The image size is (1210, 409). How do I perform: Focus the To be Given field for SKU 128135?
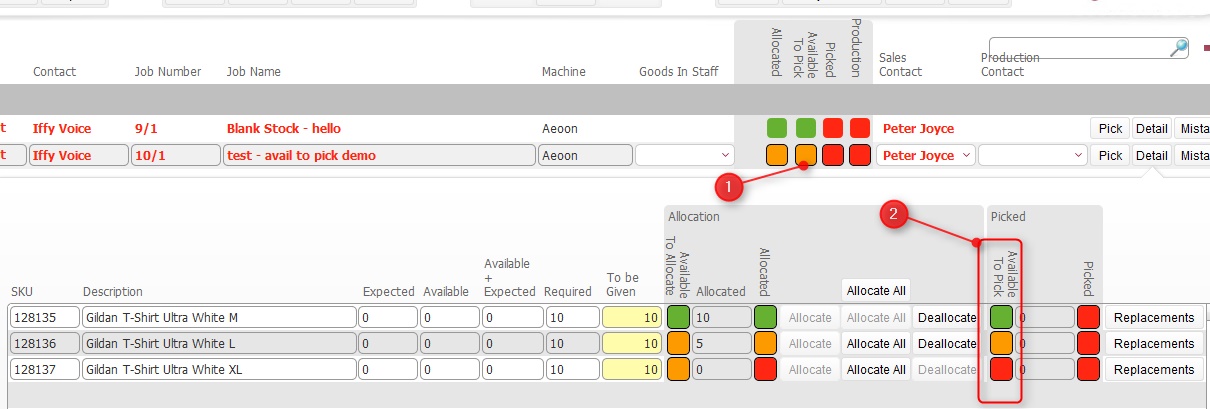coord(630,317)
